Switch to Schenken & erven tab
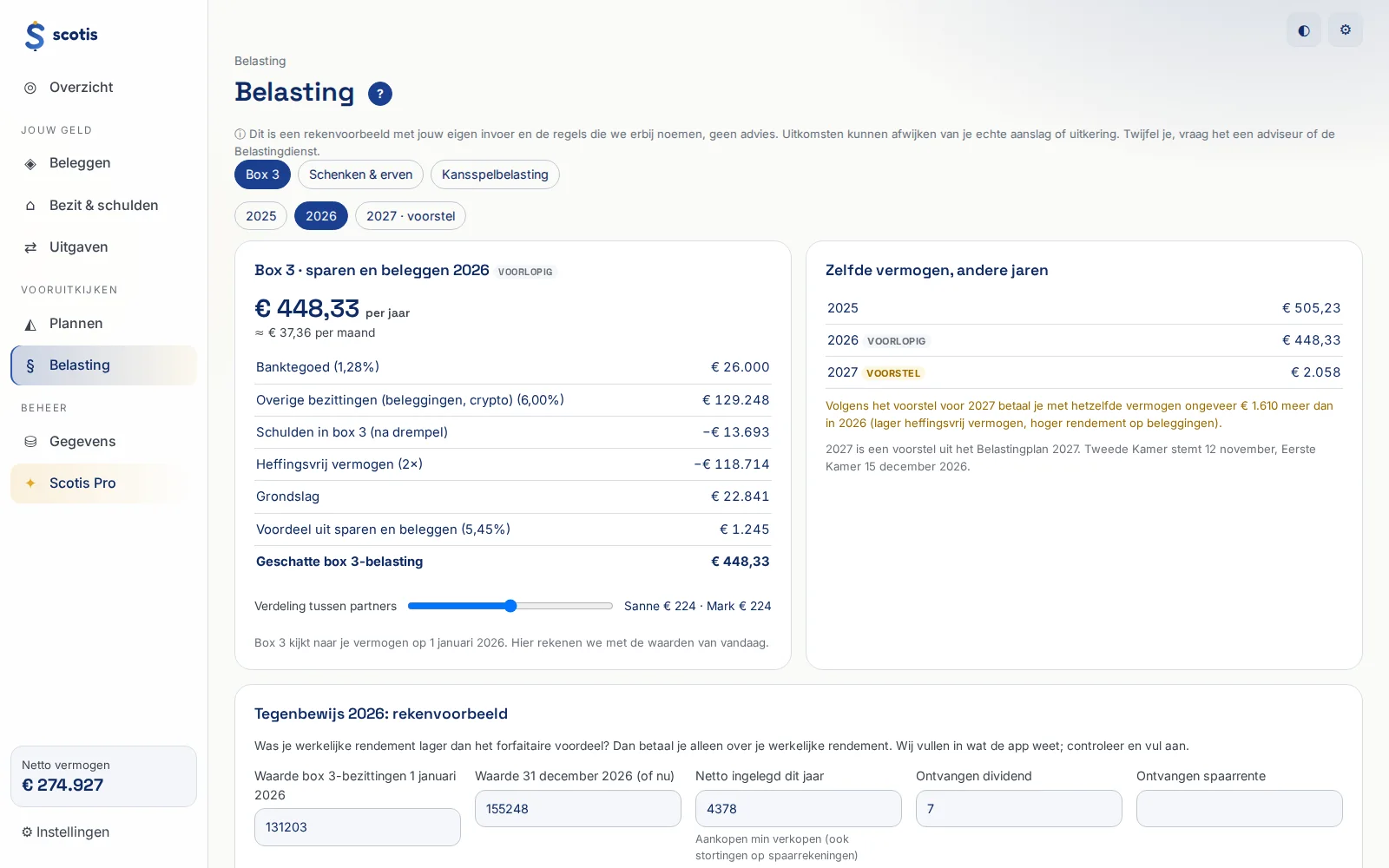The width and height of the screenshot is (1389, 868). [360, 174]
